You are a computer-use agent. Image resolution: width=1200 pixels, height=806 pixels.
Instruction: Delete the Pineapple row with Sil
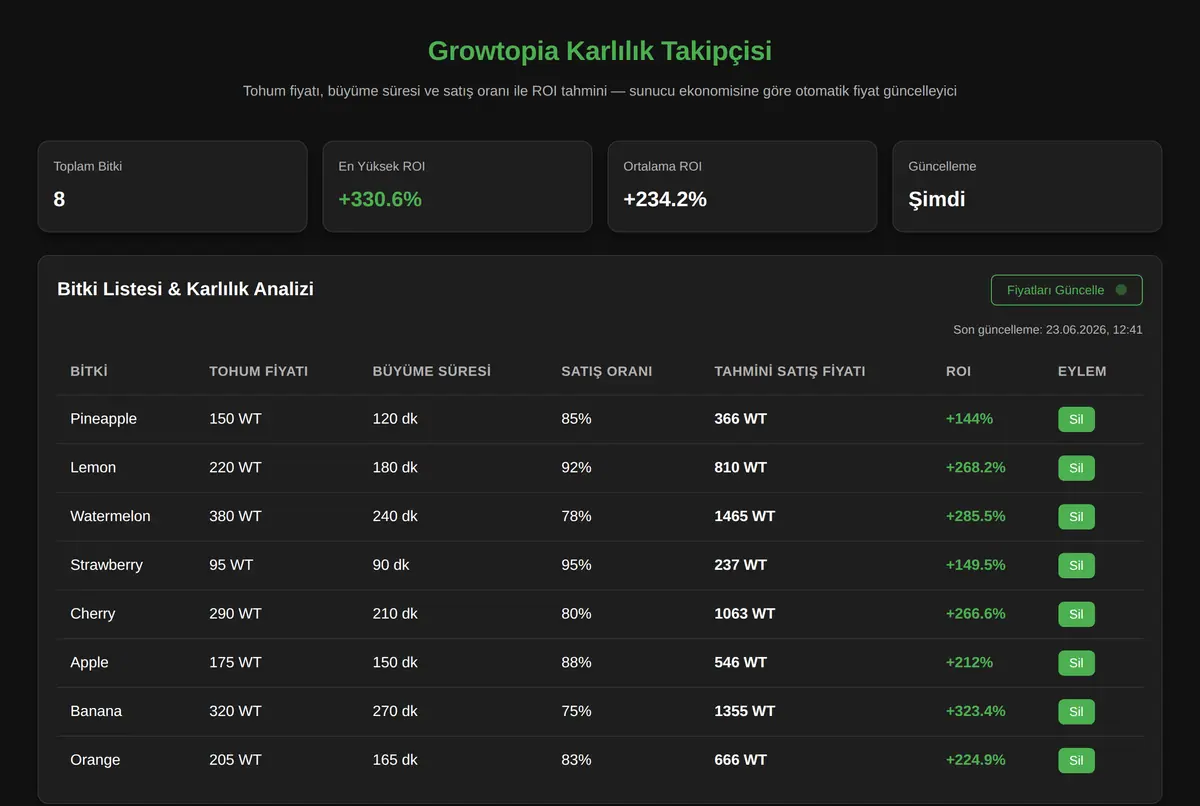(1076, 419)
